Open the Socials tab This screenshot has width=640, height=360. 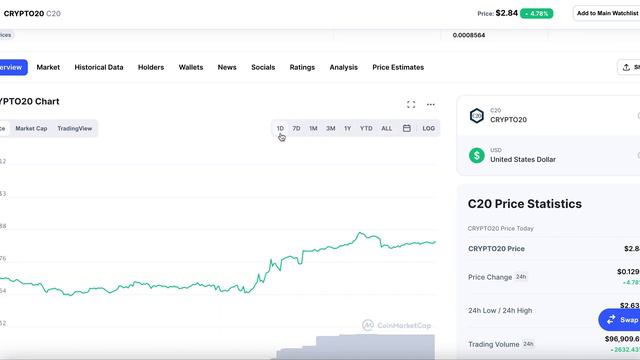(263, 67)
